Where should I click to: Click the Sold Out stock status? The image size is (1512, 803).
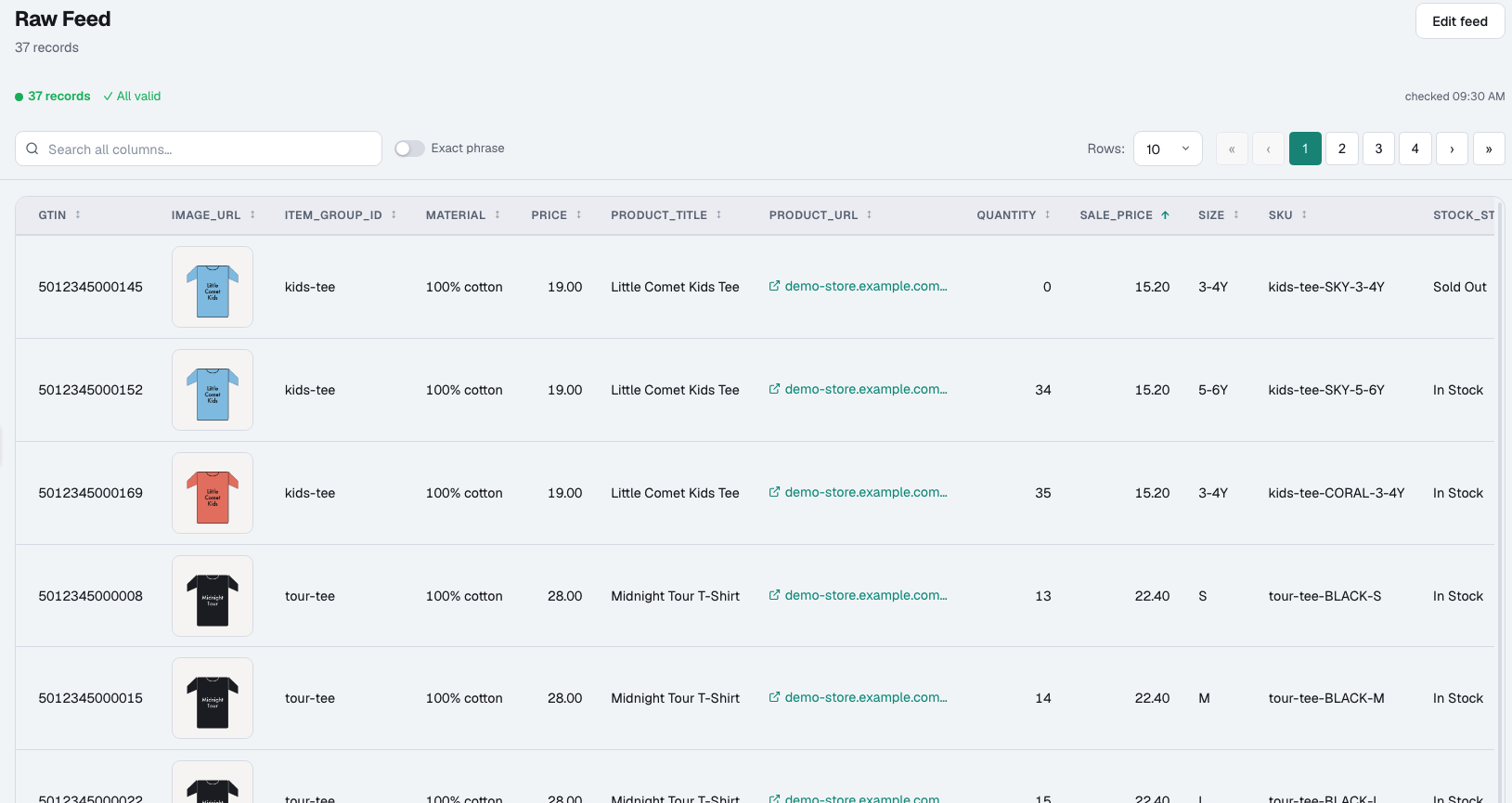tap(1460, 287)
